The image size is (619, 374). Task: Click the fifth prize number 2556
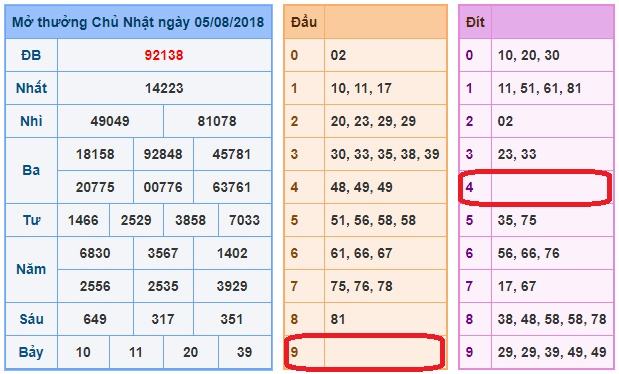95,286
